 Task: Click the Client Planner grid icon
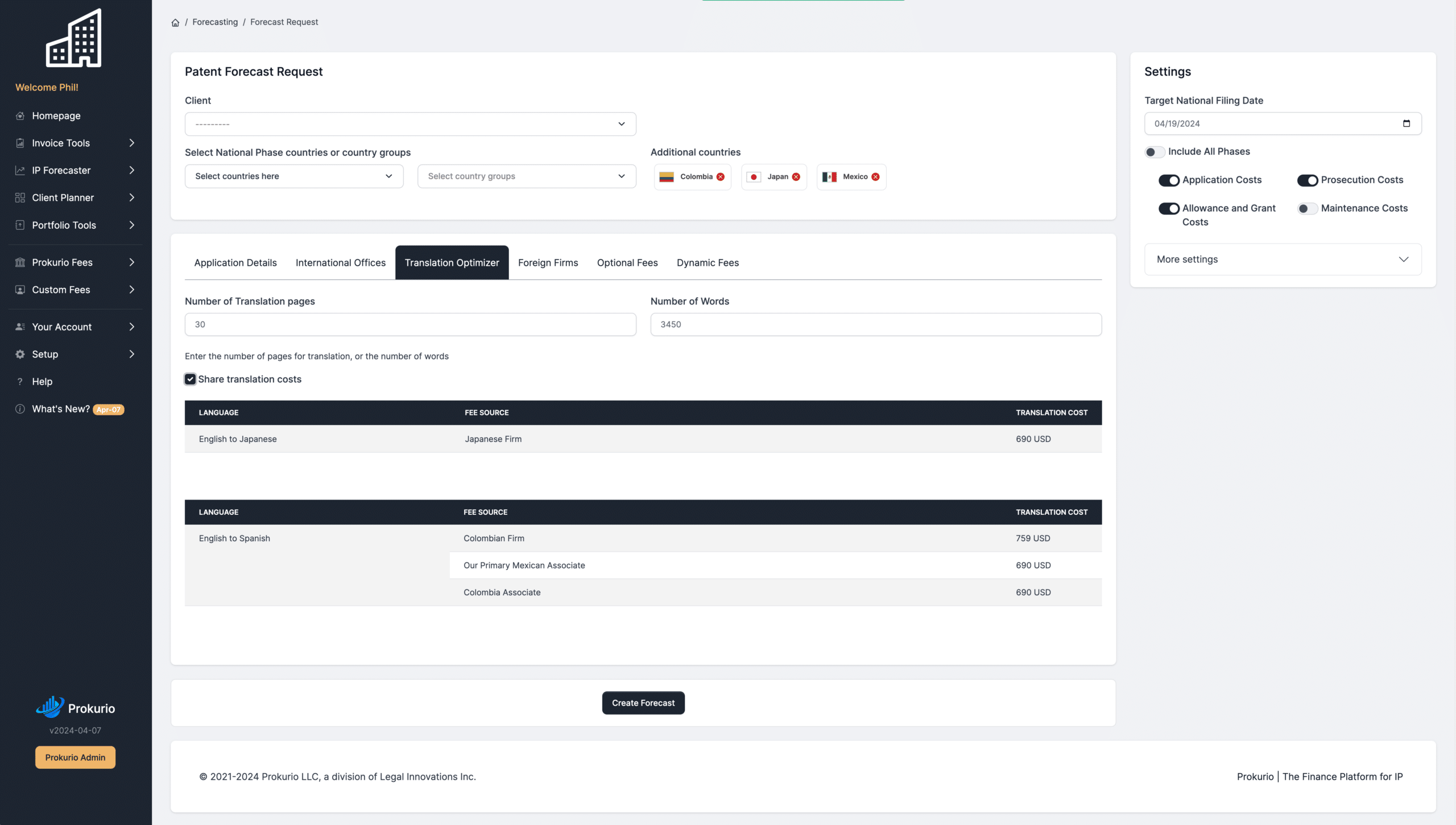20,198
